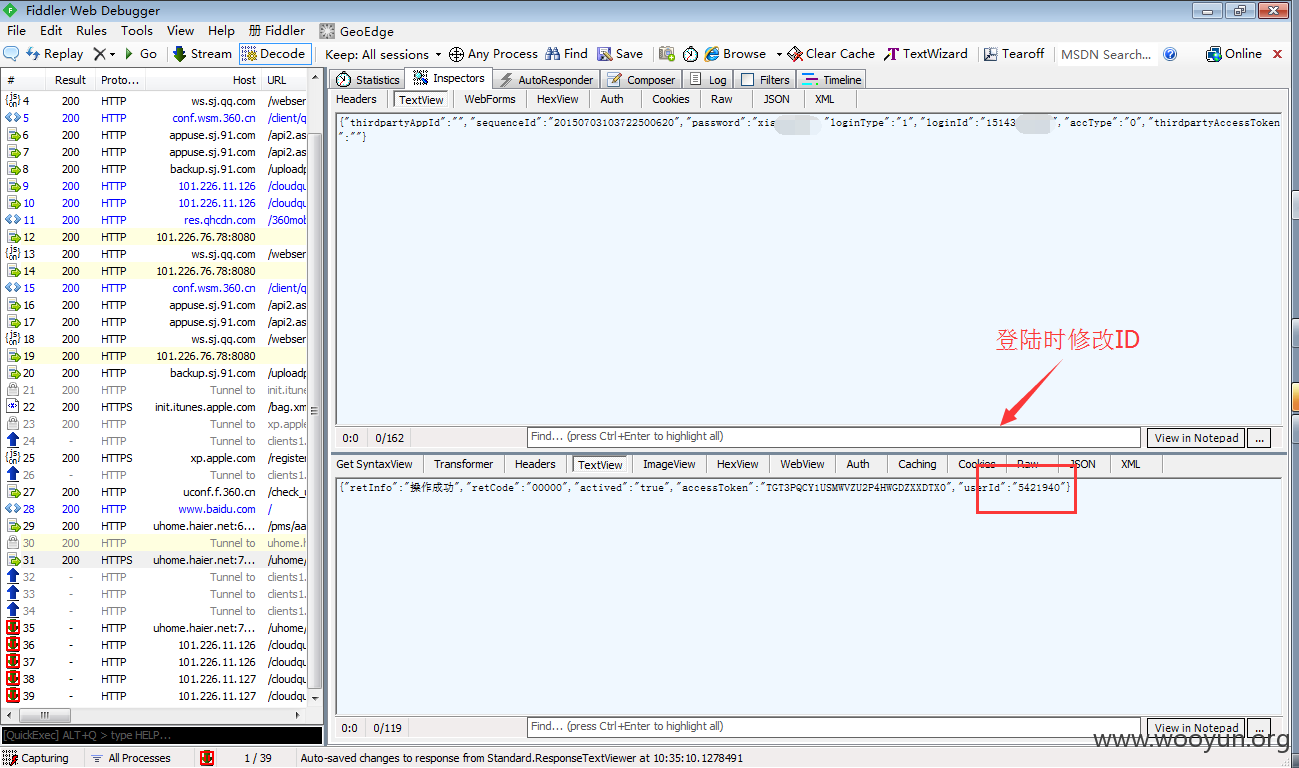Switch to the Log tab
The width and height of the screenshot is (1299, 768).
tap(709, 79)
